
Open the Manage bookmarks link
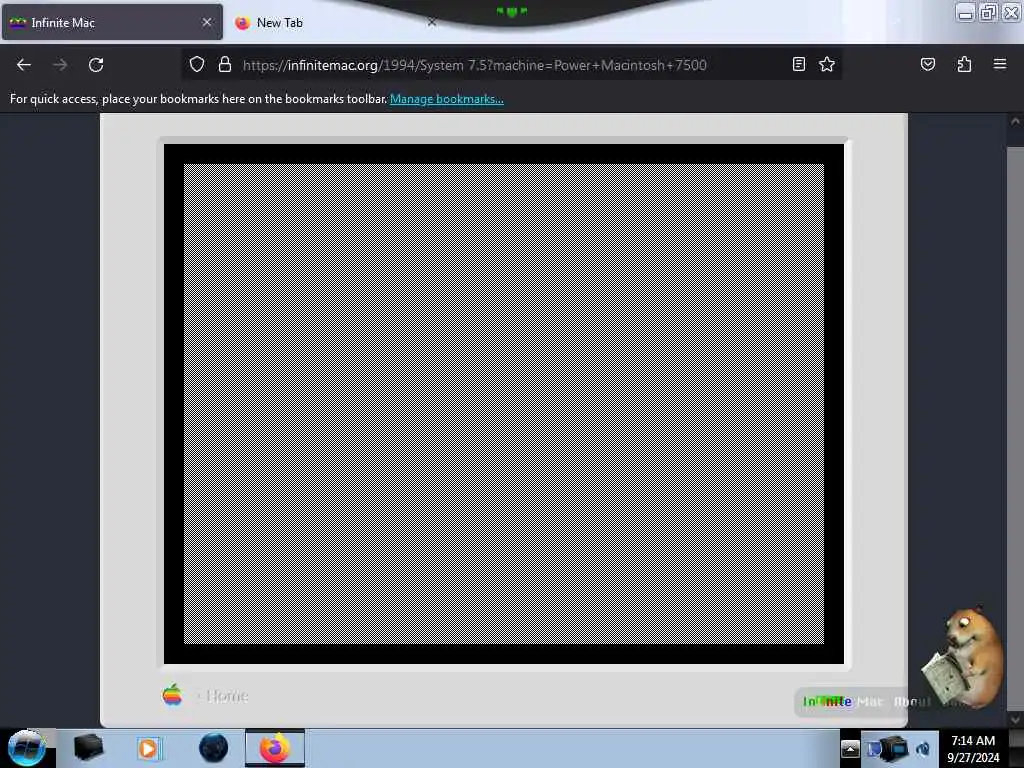tap(447, 99)
